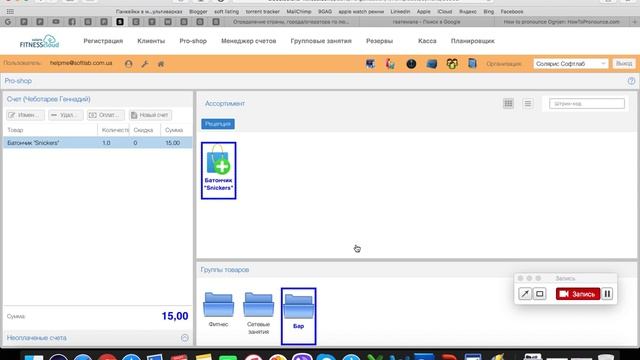Switch to the гватемала Google search tab
This screenshot has height=360, width=640.
tap(427, 22)
